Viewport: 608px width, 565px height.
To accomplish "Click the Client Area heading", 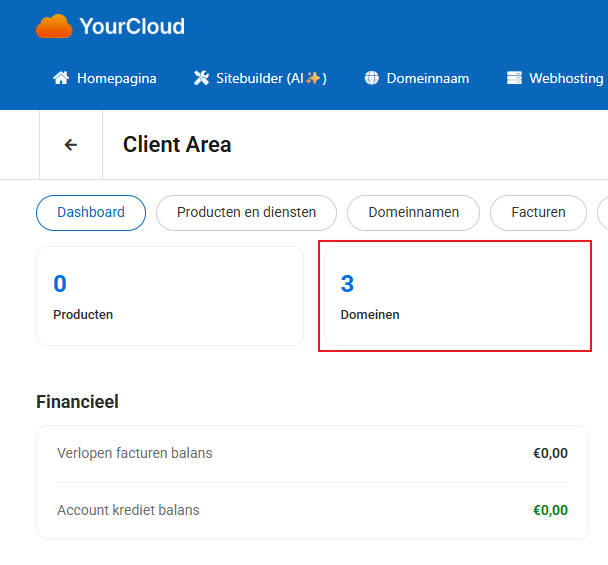I will [x=177, y=145].
